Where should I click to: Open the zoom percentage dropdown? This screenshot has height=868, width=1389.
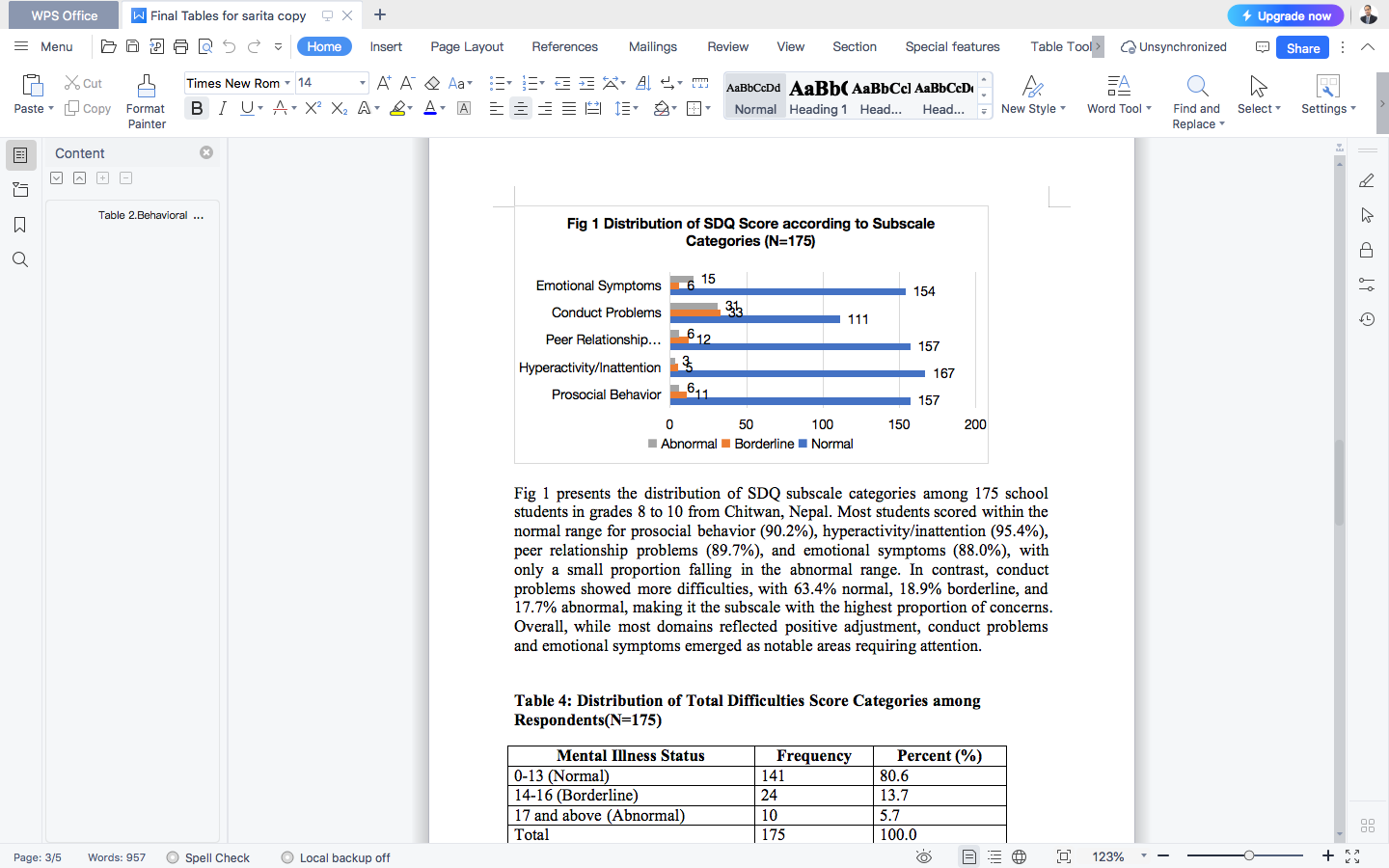point(1143,856)
